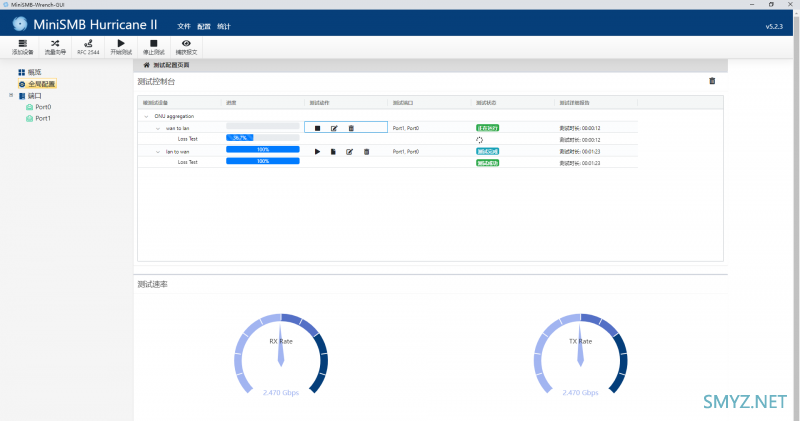Click the 'lan to wan' 100% progress bar
This screenshot has width=800, height=421.
point(263,150)
